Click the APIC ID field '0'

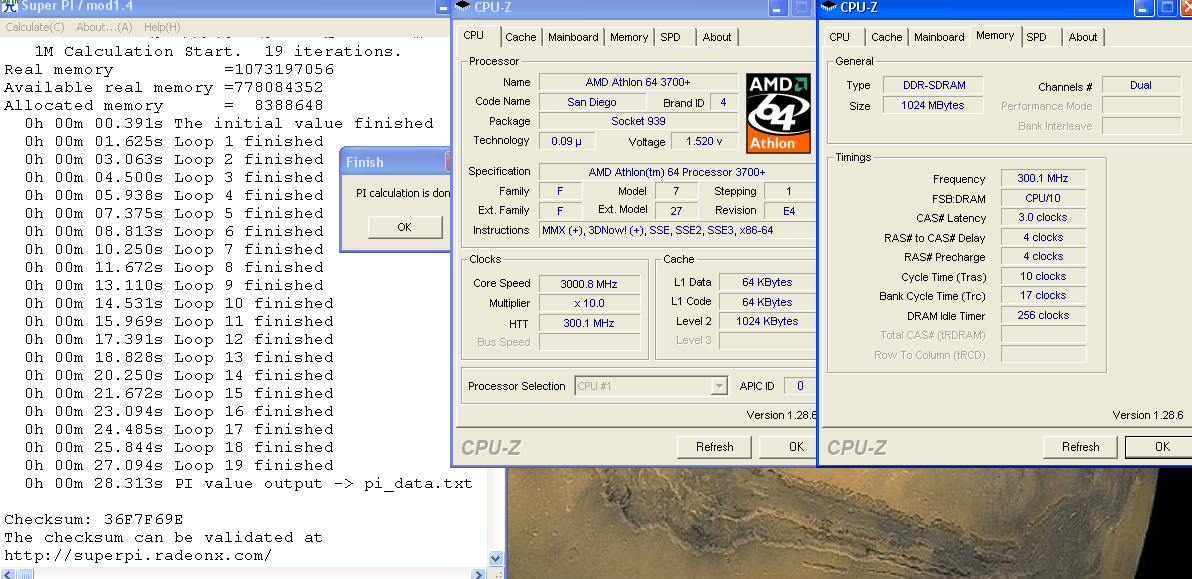coord(800,386)
